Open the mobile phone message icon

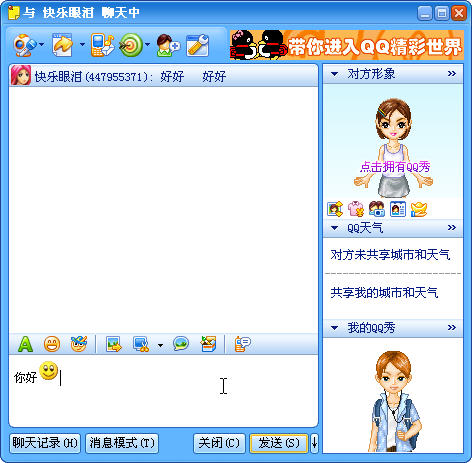(102, 45)
